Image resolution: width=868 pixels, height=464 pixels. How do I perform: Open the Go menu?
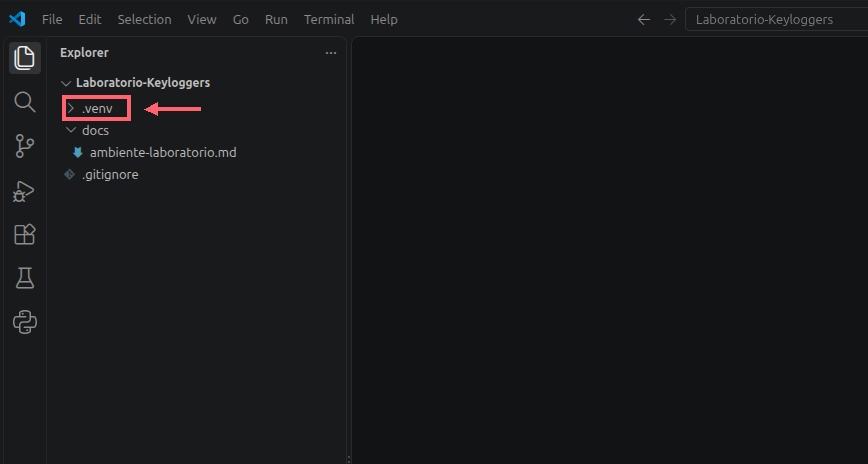(x=240, y=19)
